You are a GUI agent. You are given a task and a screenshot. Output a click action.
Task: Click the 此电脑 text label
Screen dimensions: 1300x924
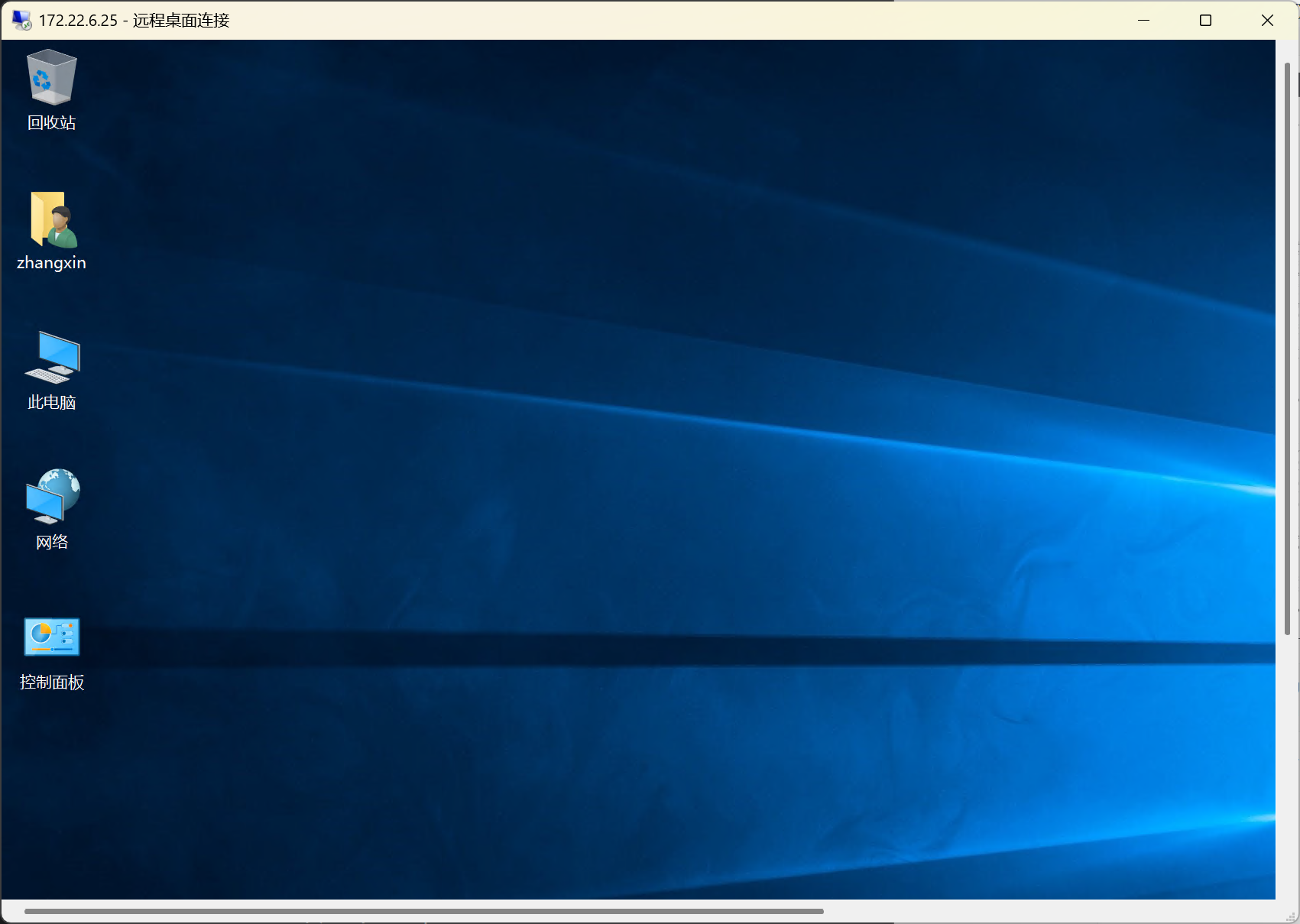click(51, 403)
